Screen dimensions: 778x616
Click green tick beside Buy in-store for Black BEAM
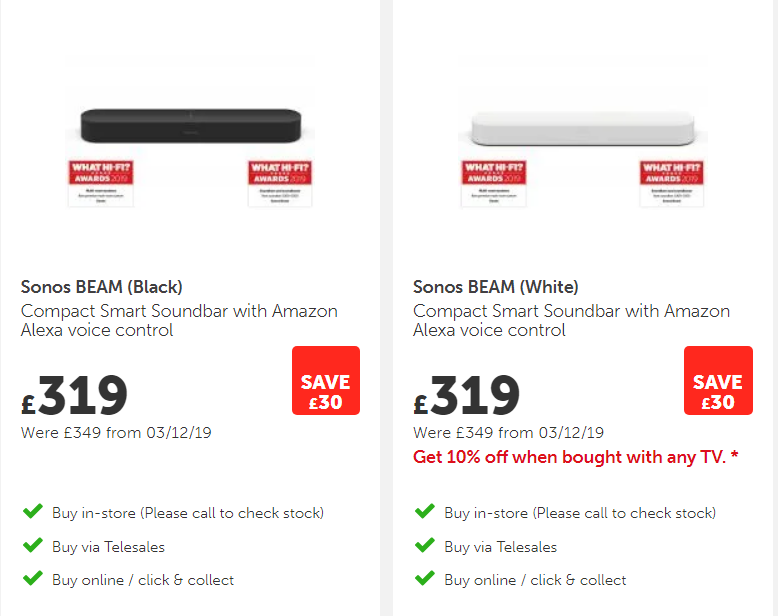coord(32,512)
